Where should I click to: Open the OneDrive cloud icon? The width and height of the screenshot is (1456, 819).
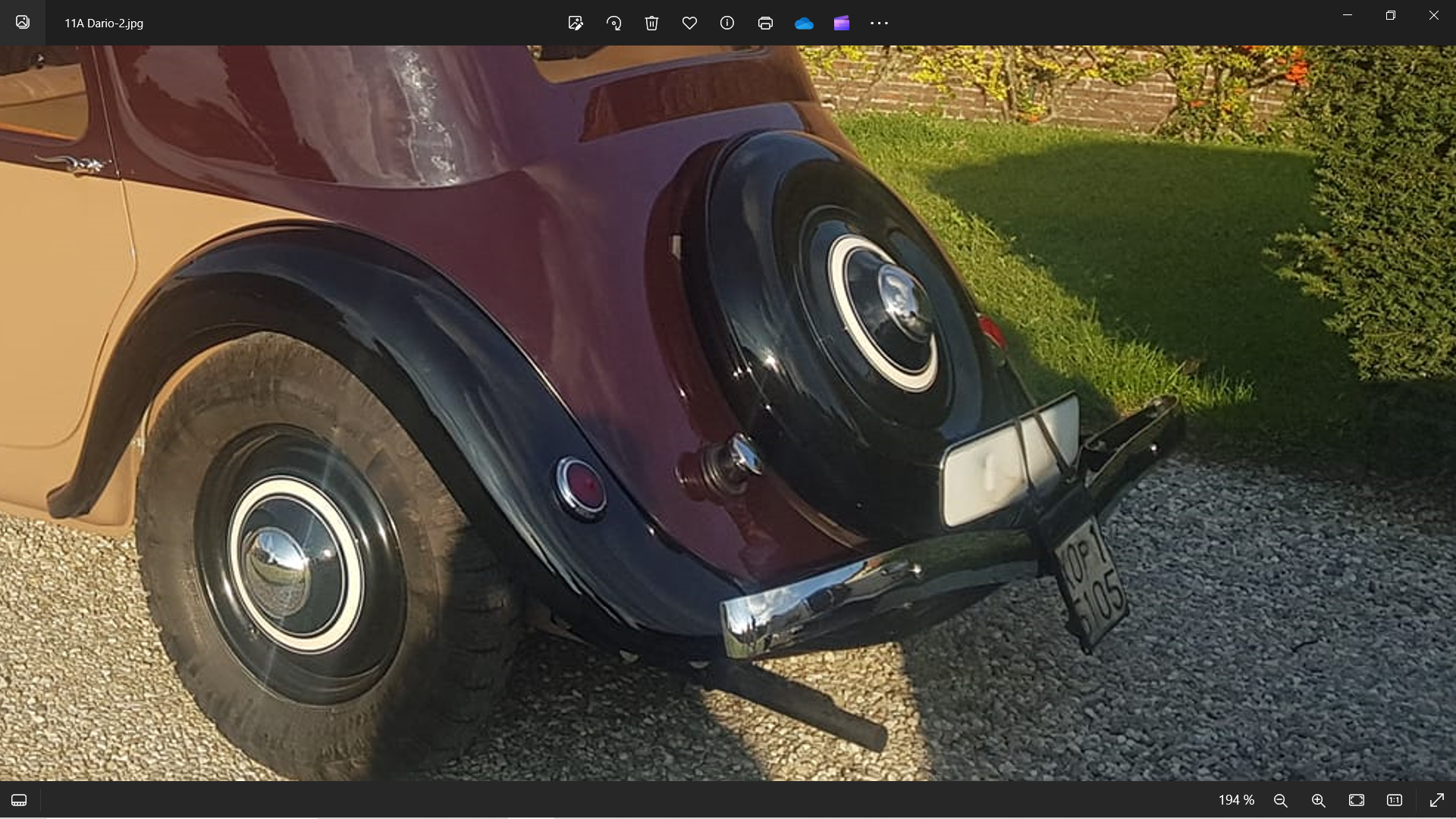pos(804,24)
